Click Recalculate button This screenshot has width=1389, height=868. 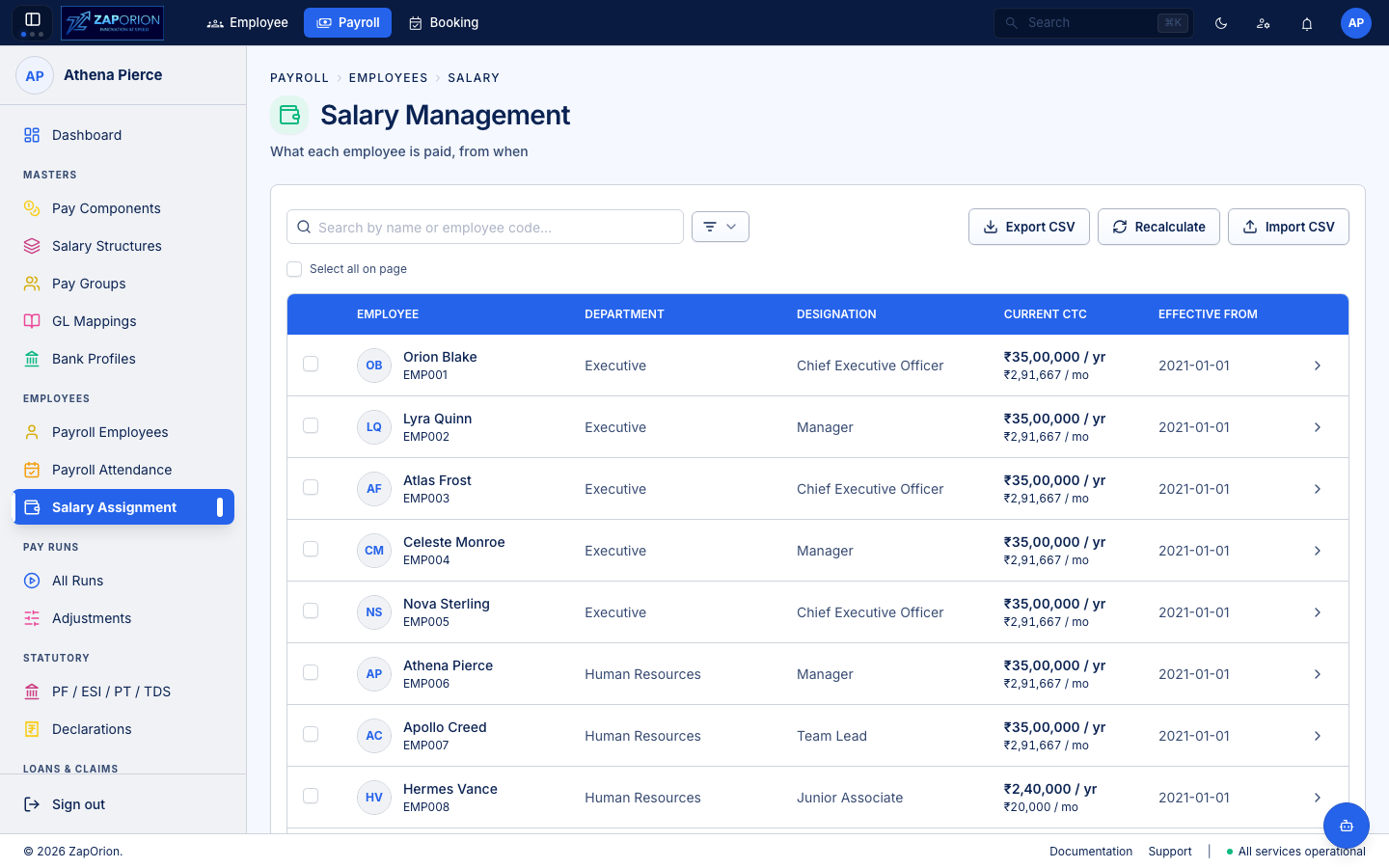coord(1158,227)
